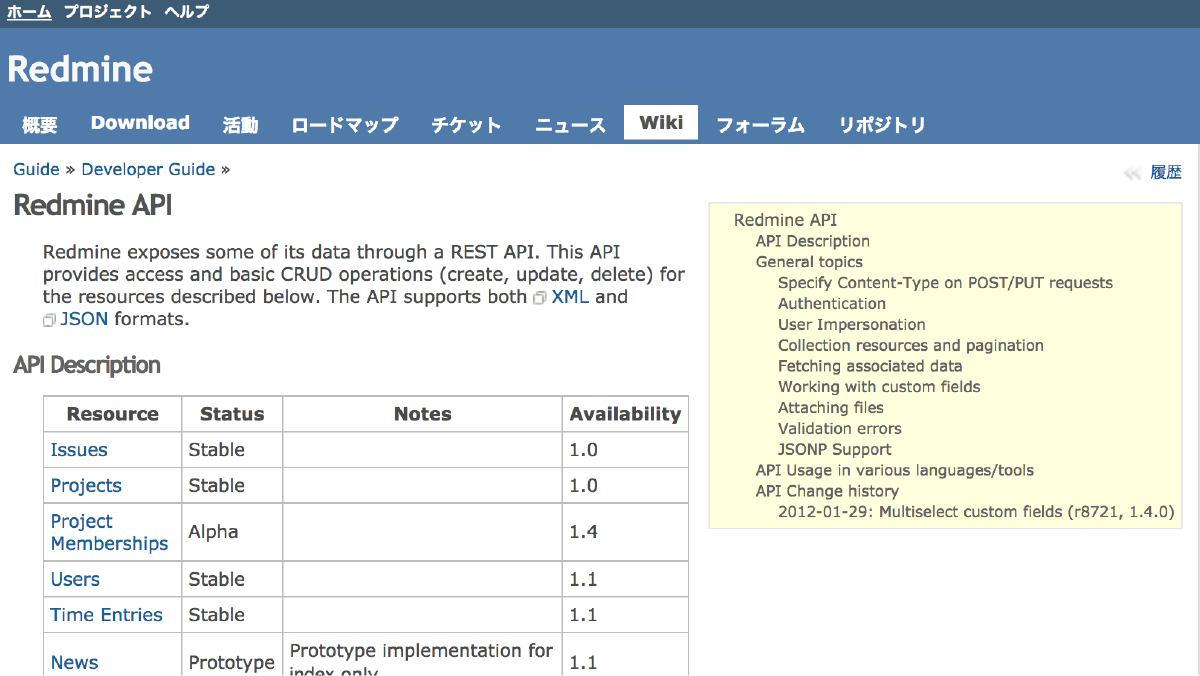This screenshot has height=676, width=1200.
Task: Click the Redmine API page heading
Action: tap(93, 205)
